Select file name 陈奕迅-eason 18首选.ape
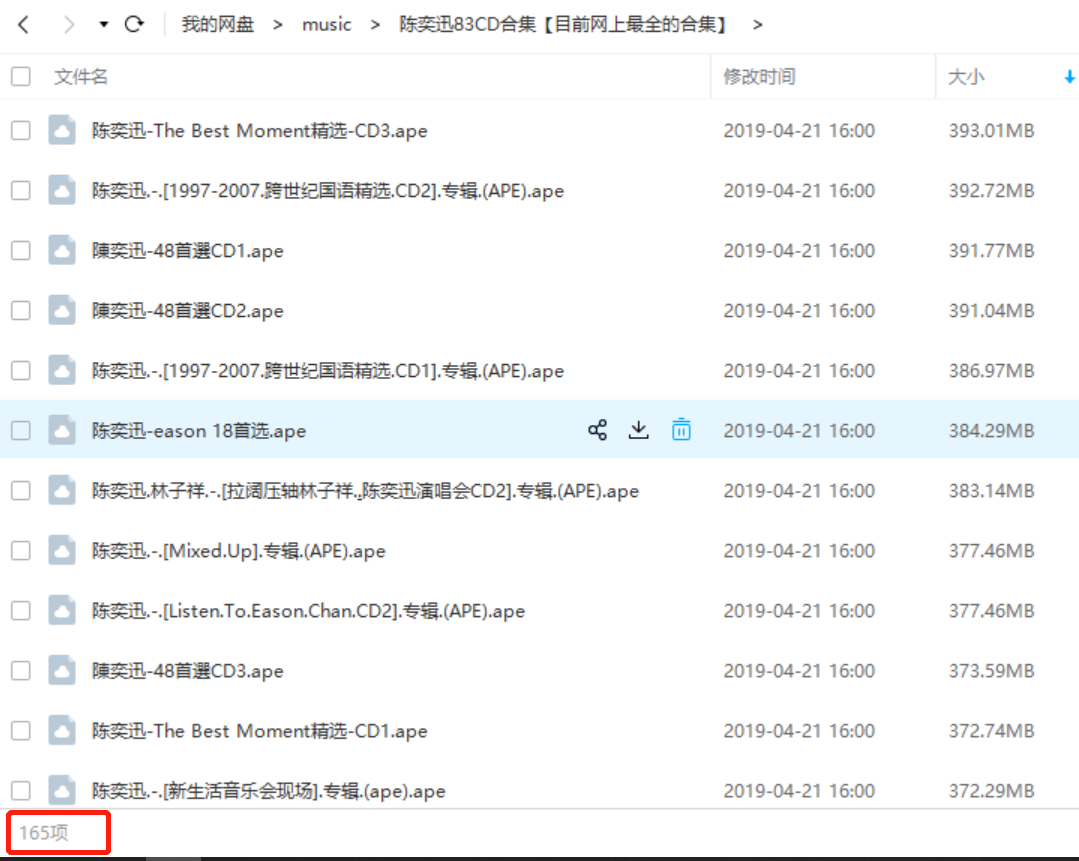This screenshot has height=861, width=1079. pyautogui.click(x=199, y=431)
